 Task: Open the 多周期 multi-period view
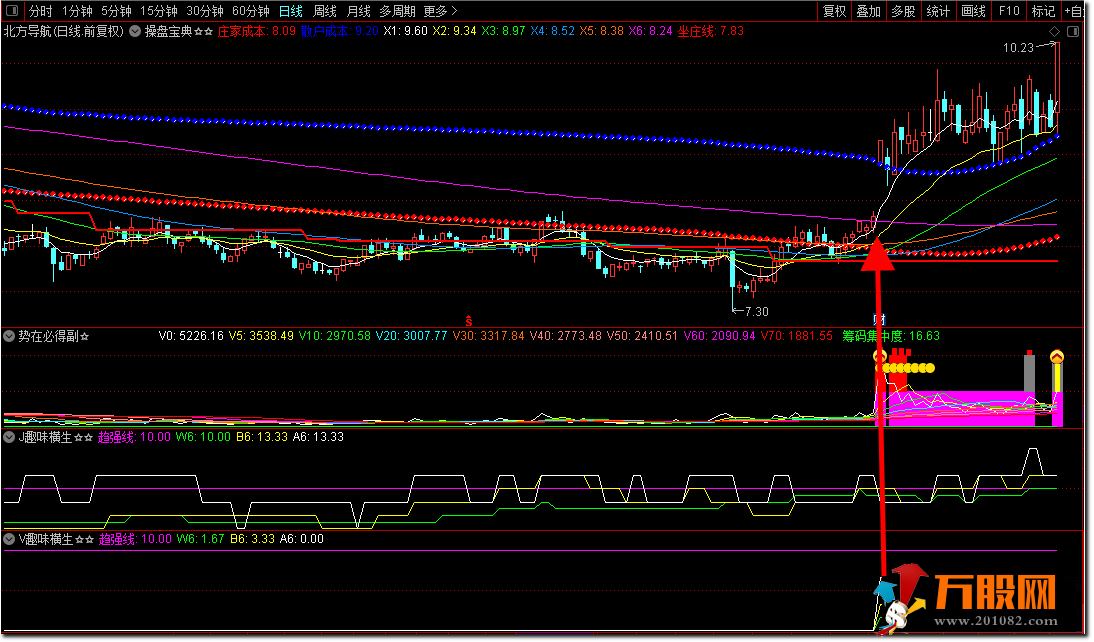click(397, 11)
